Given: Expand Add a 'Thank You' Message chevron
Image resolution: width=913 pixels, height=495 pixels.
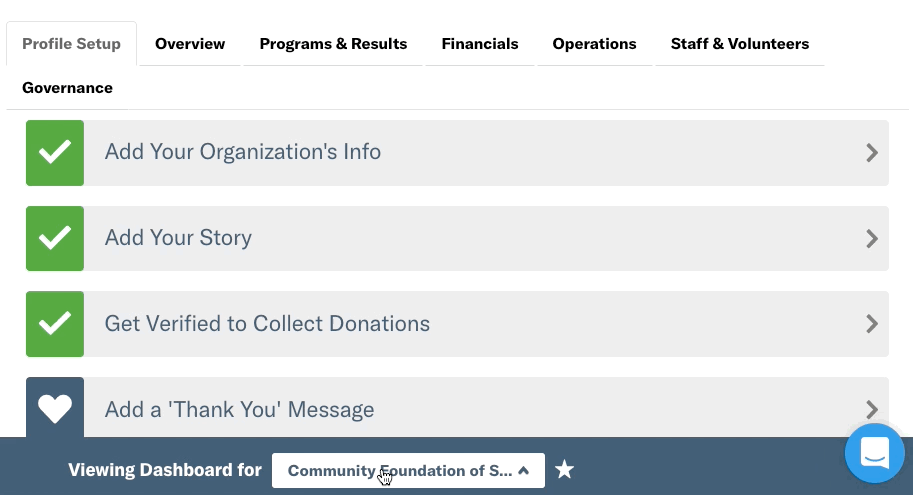Looking at the screenshot, I should point(872,409).
